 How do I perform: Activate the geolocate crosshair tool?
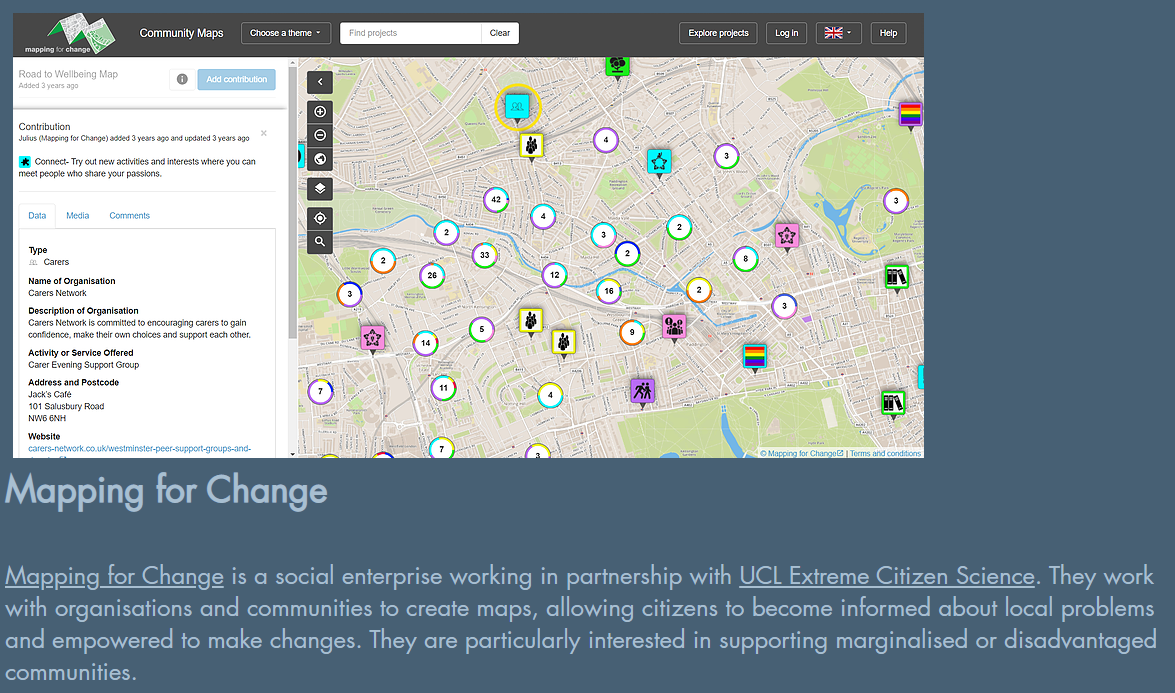[319, 217]
